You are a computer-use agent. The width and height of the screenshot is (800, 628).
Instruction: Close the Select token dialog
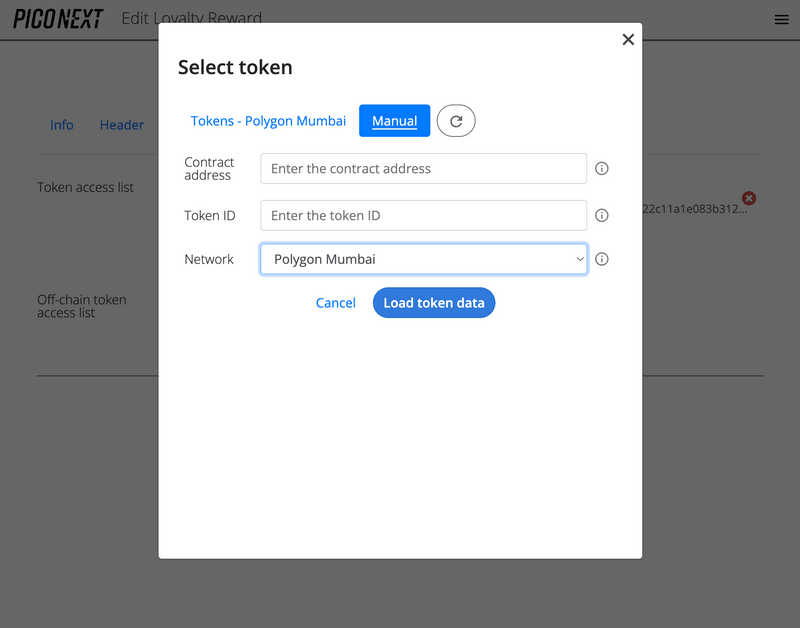coord(628,40)
